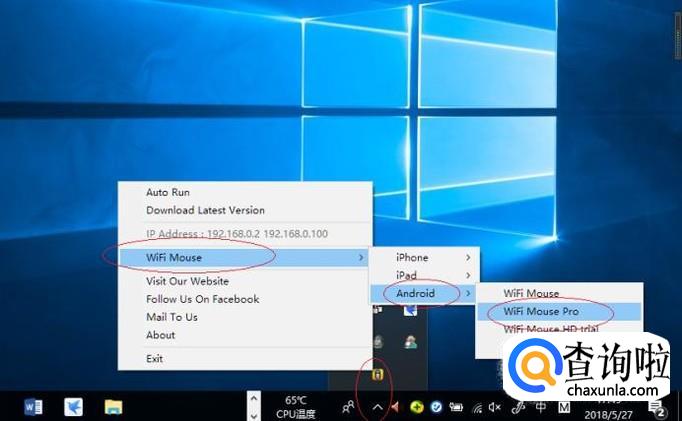Screen dimensions: 682x421
Task: Click the green-shirt person icon in overflow tray
Action: pos(410,342)
